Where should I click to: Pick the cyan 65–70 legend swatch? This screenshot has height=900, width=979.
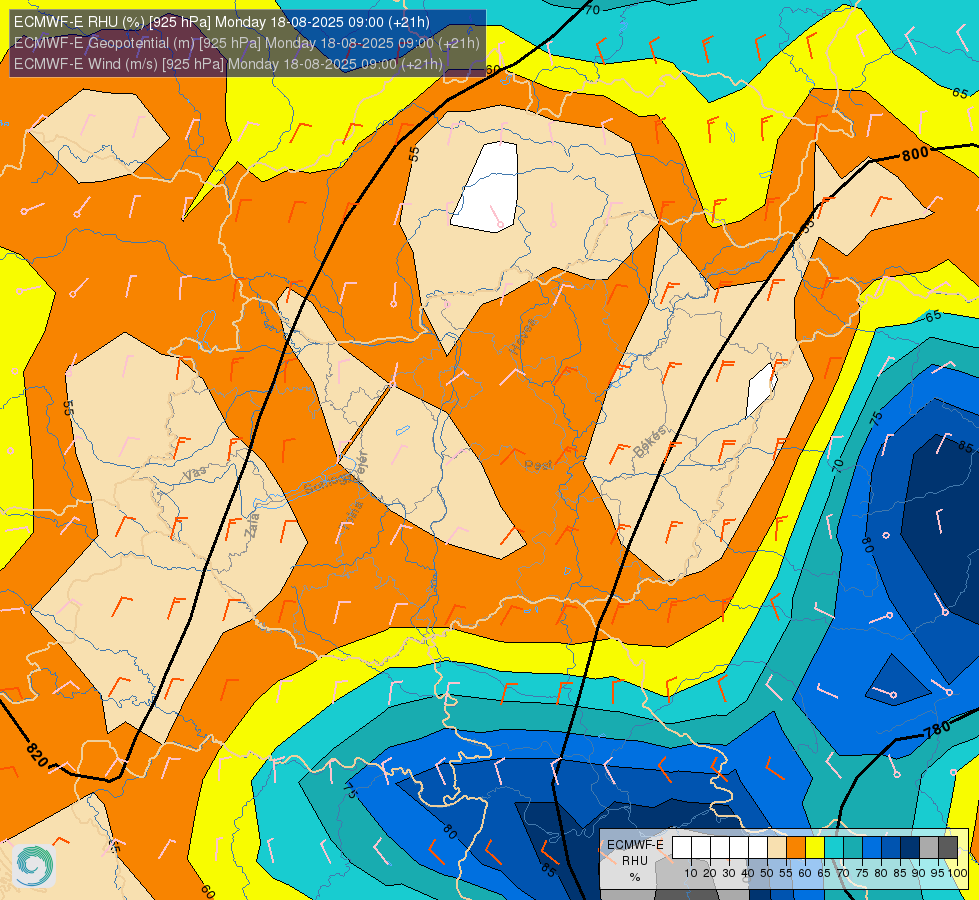pos(834,847)
